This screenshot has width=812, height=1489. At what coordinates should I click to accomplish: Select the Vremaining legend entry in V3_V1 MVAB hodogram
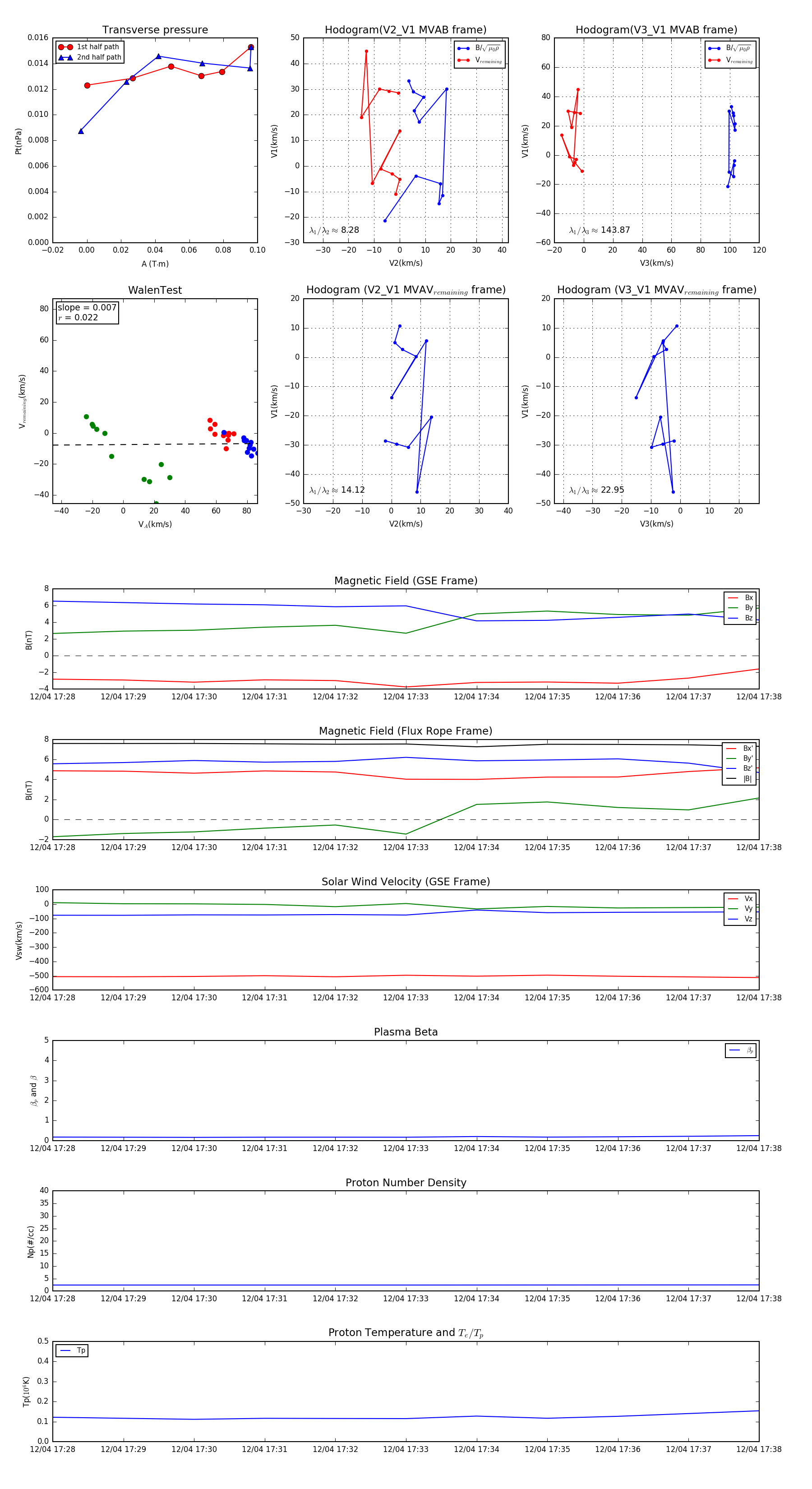(x=730, y=60)
